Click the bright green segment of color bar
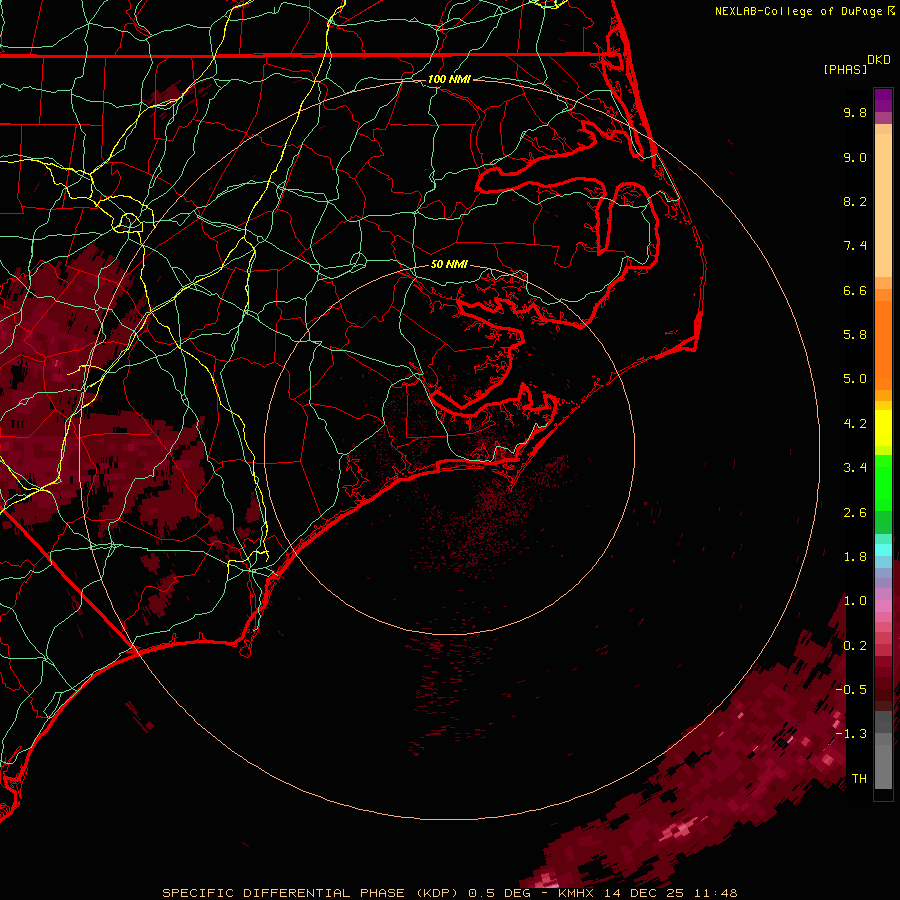The height and width of the screenshot is (900, 900). pyautogui.click(x=883, y=482)
